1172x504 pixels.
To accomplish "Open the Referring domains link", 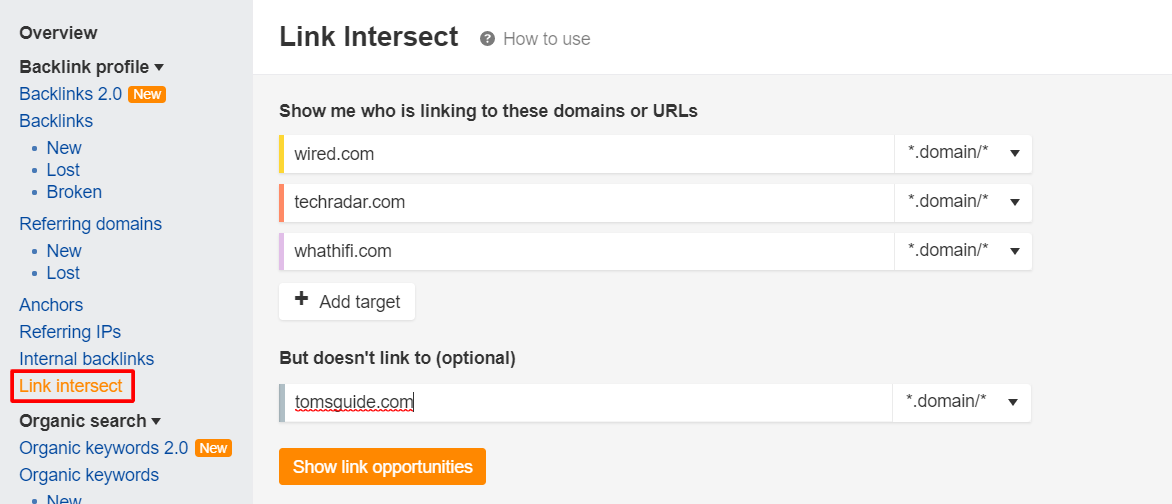I will [x=90, y=224].
